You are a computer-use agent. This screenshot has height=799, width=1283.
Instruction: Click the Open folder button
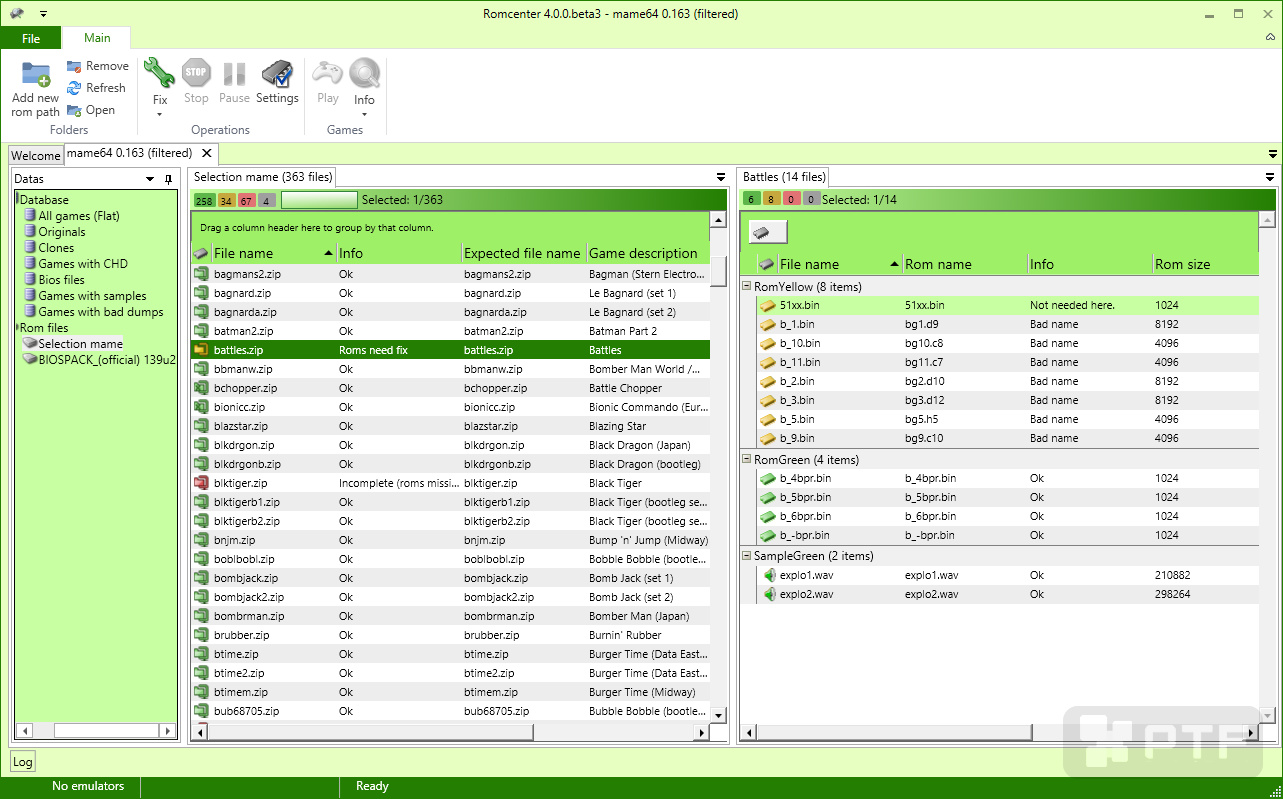click(91, 110)
